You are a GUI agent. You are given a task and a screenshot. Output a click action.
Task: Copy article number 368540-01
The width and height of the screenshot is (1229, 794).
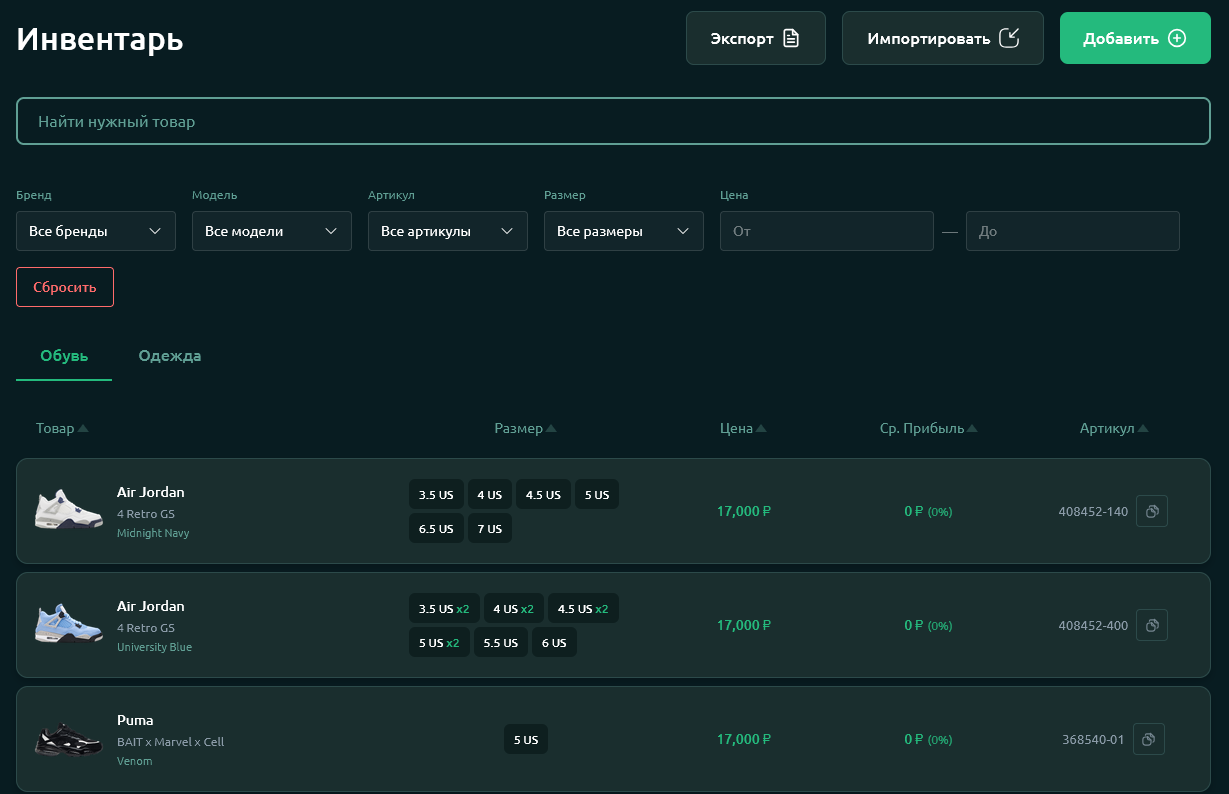point(1149,739)
